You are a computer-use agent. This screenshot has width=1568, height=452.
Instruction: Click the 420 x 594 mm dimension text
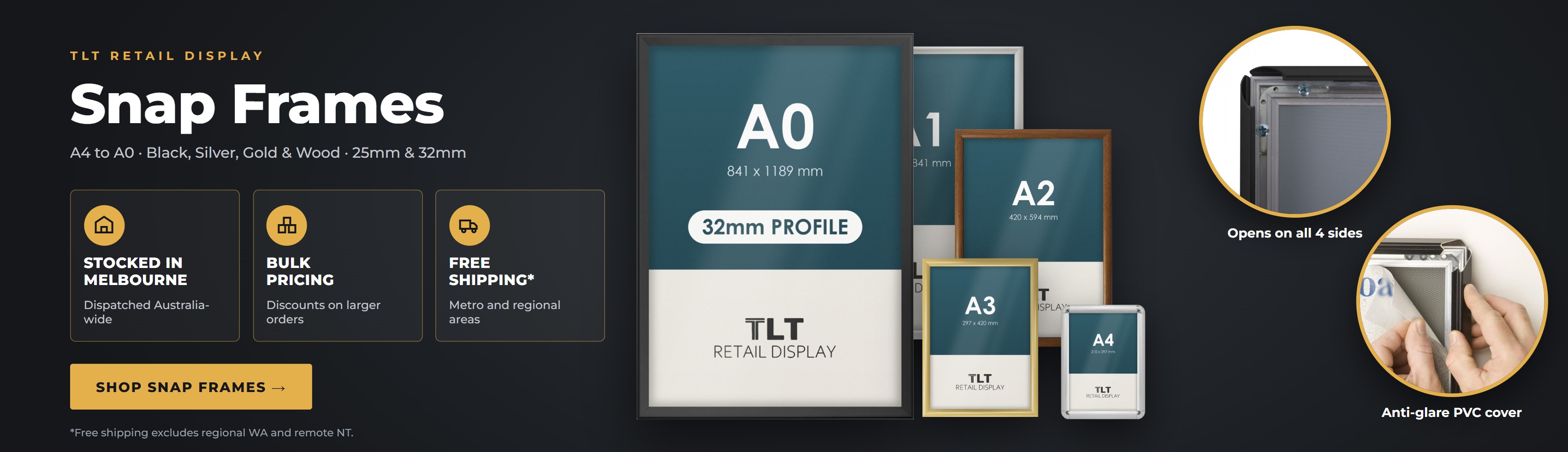(1033, 218)
